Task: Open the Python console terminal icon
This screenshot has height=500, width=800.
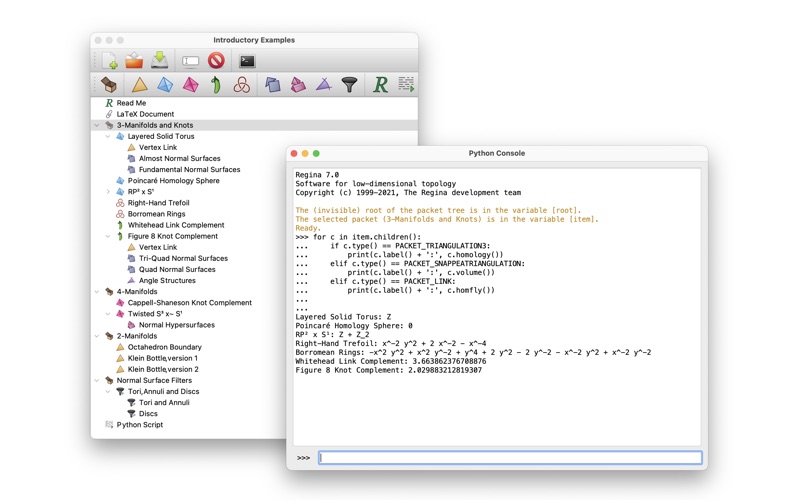Action: 247,61
